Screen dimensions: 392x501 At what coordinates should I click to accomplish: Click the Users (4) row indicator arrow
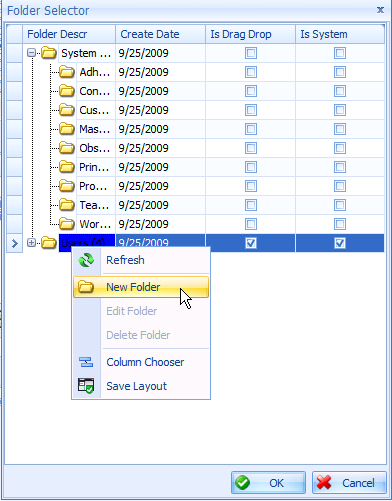[15, 244]
